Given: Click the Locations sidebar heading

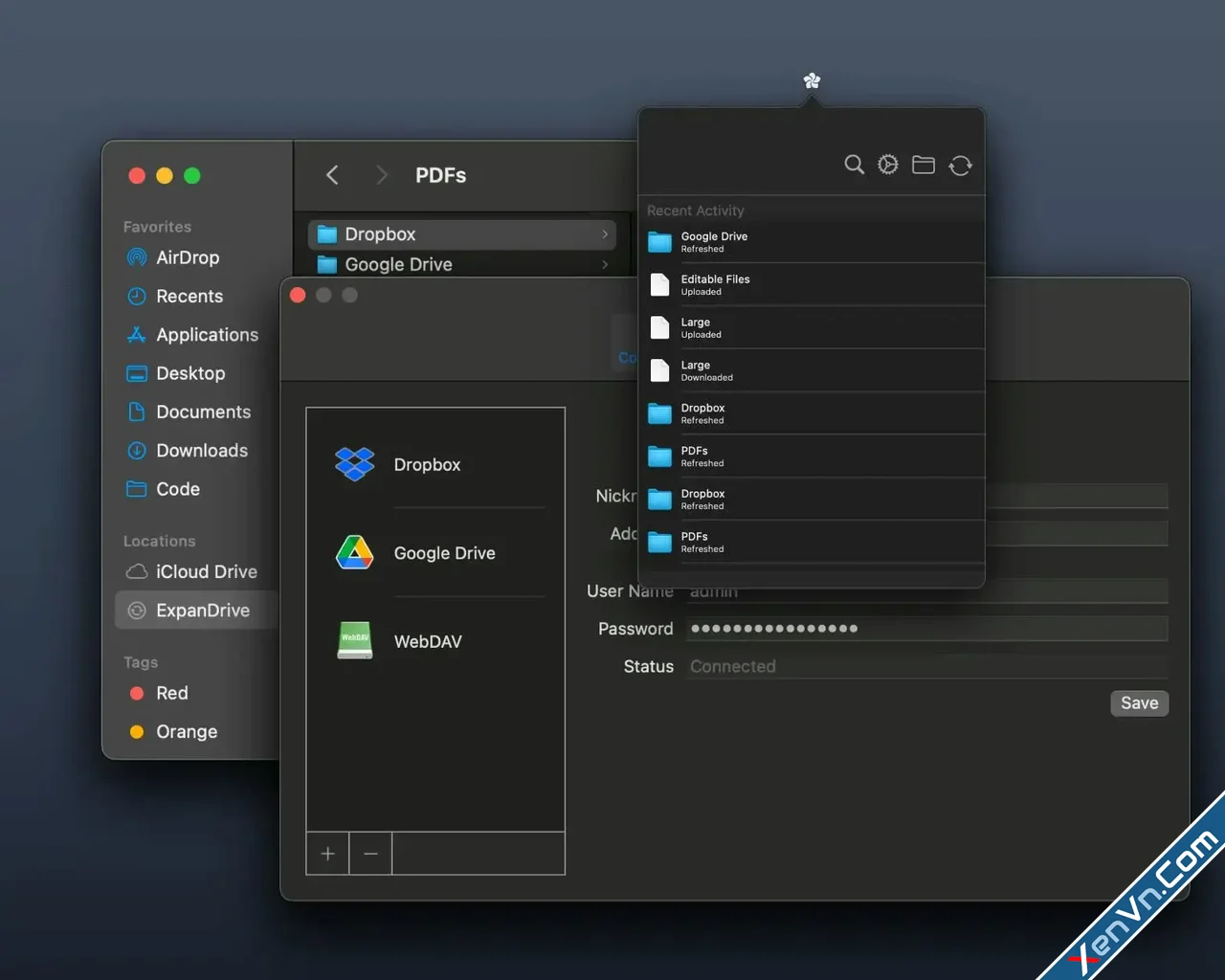Looking at the screenshot, I should pos(159,541).
